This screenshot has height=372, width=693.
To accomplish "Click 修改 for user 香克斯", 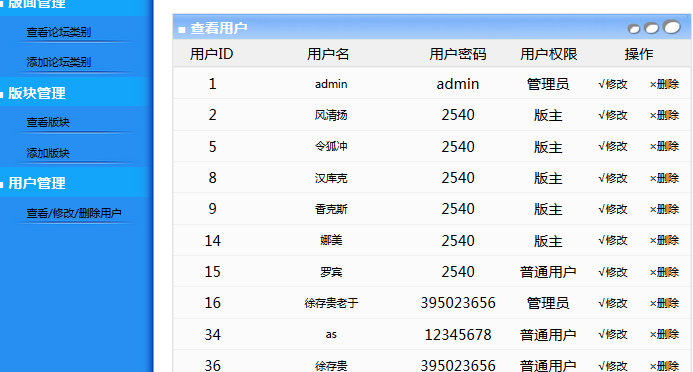I will coord(613,209).
